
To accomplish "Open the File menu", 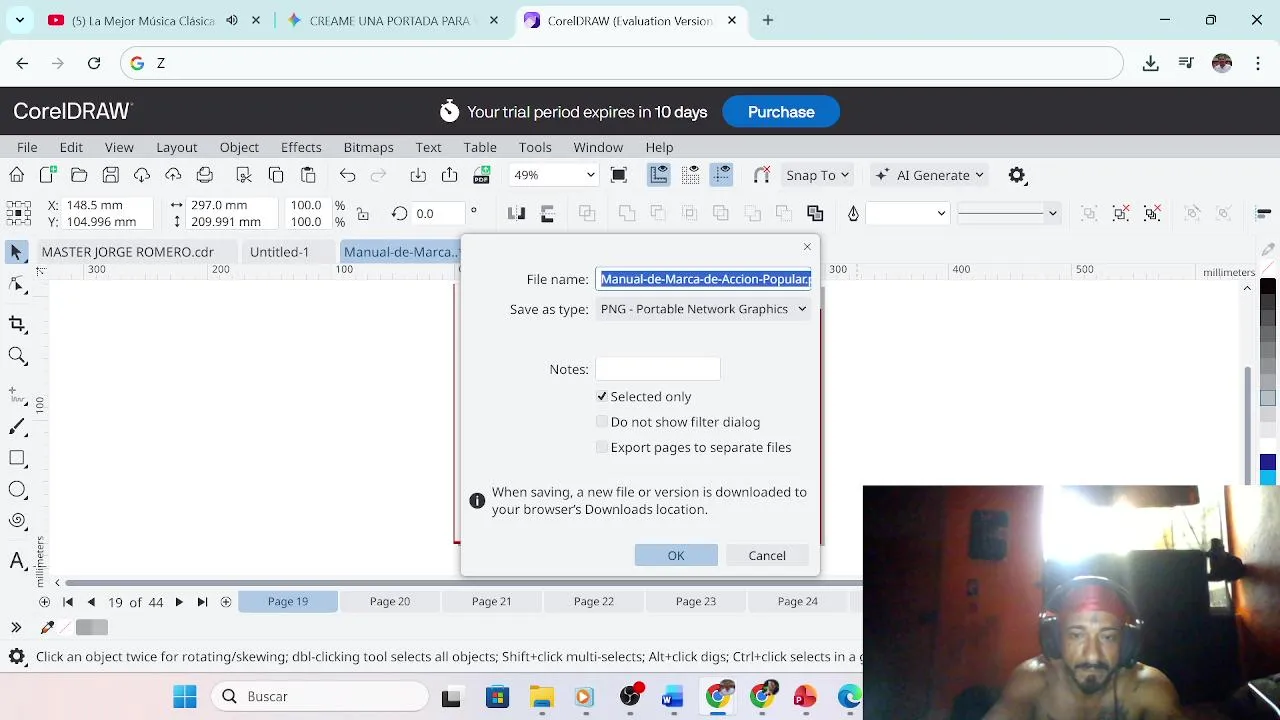I will (27, 147).
